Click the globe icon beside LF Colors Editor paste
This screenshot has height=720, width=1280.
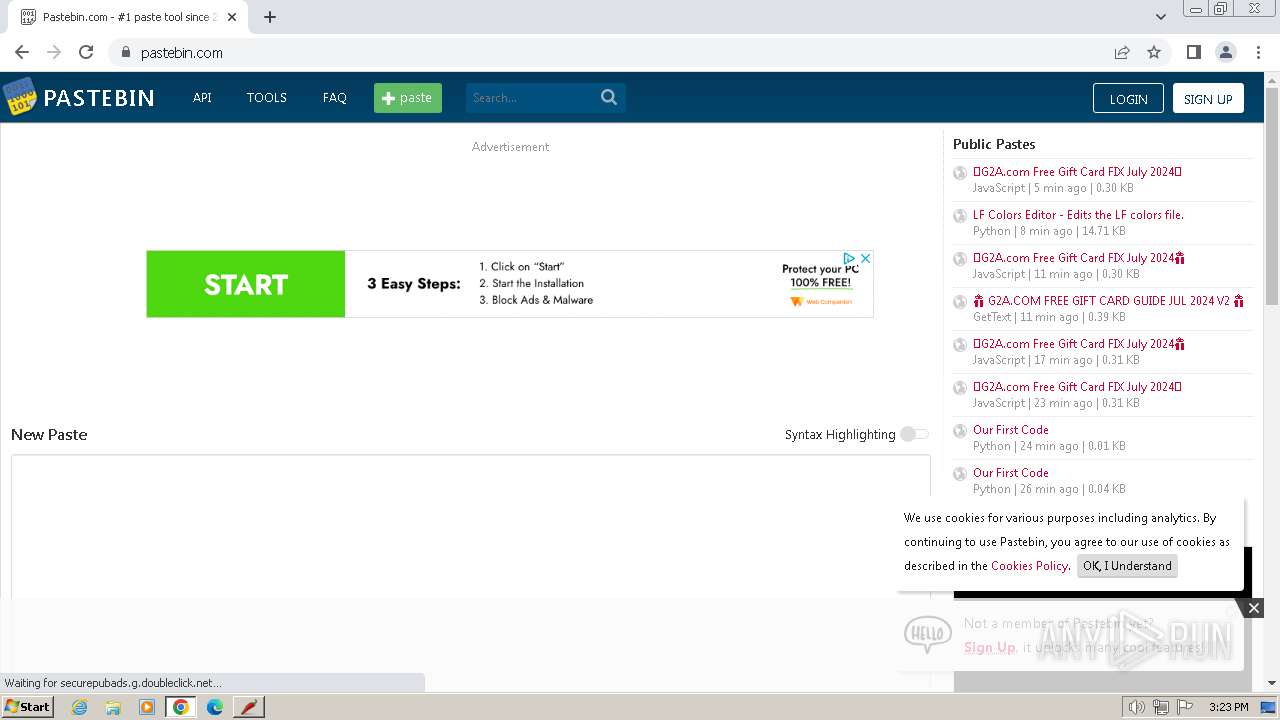click(x=960, y=216)
